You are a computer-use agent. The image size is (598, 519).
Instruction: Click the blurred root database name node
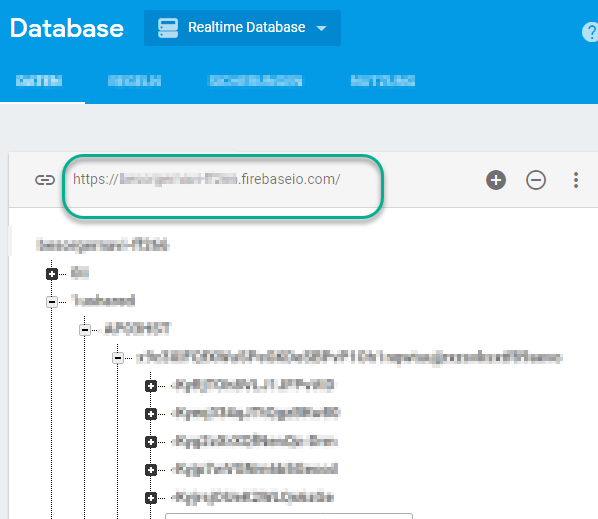(x=103, y=245)
